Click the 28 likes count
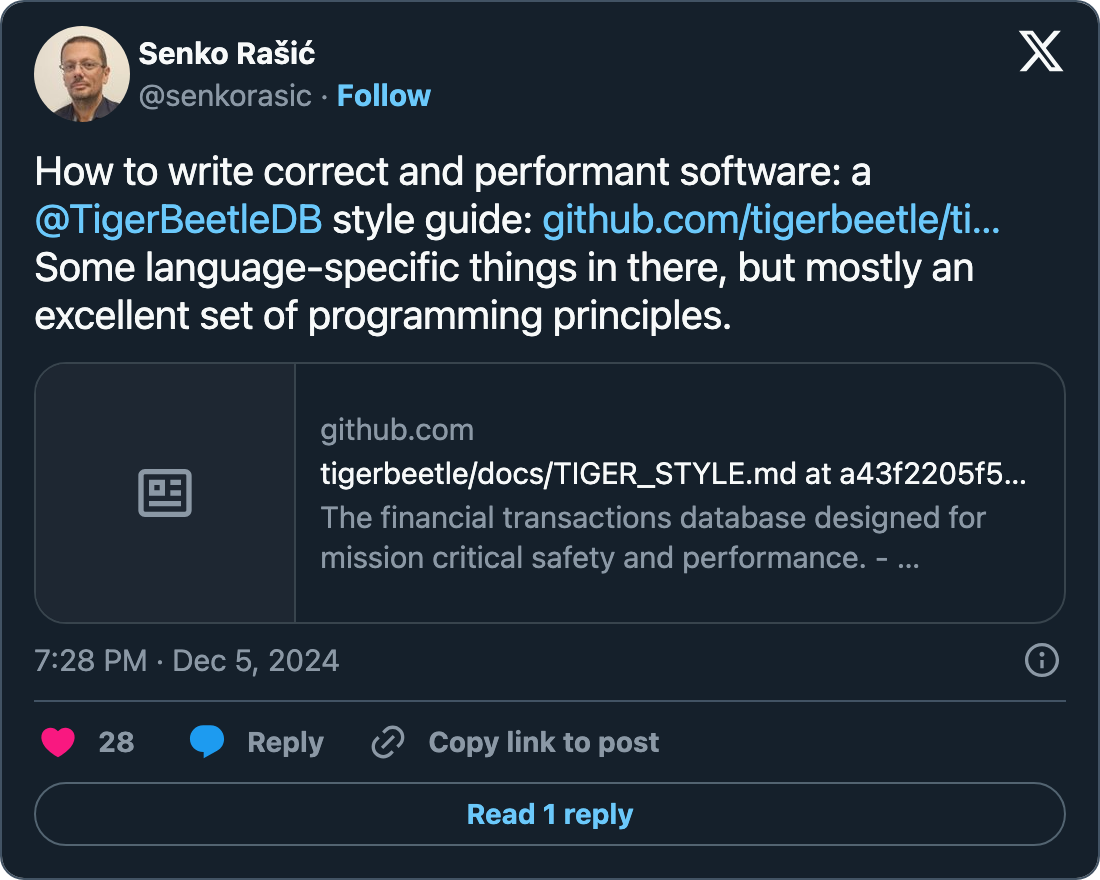 pos(116,742)
